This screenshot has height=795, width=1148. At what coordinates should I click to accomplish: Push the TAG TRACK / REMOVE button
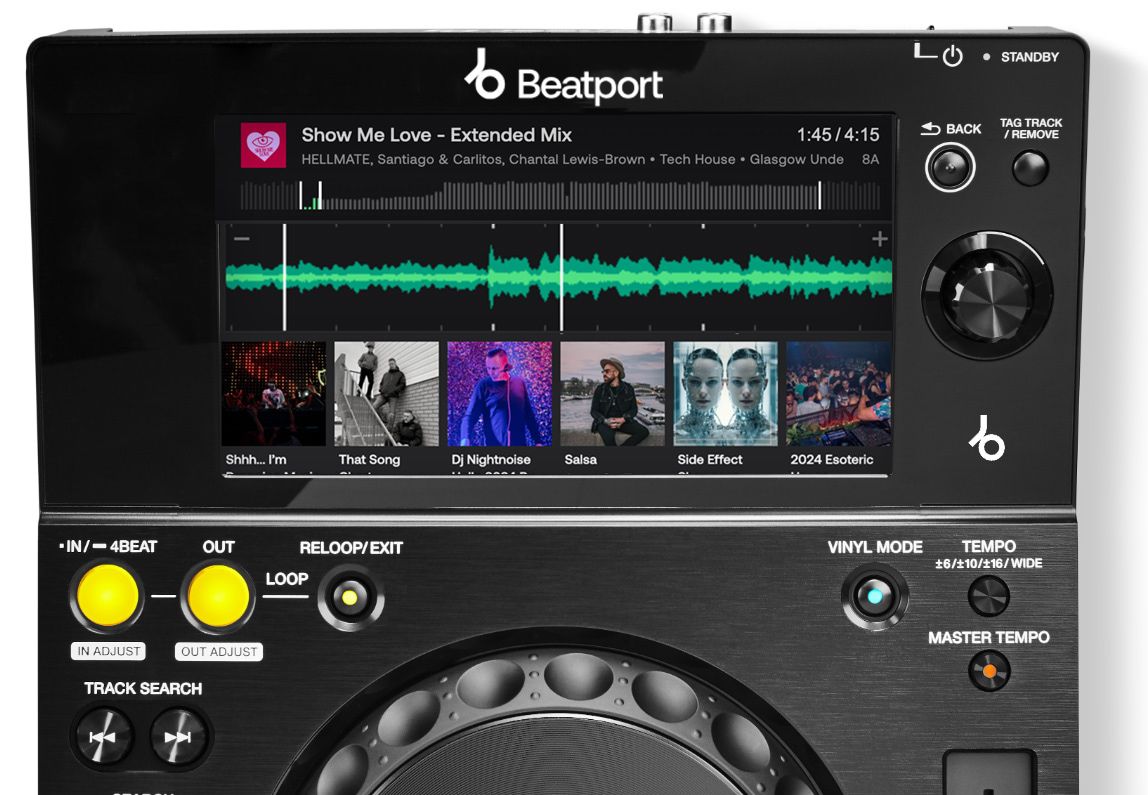(1031, 168)
